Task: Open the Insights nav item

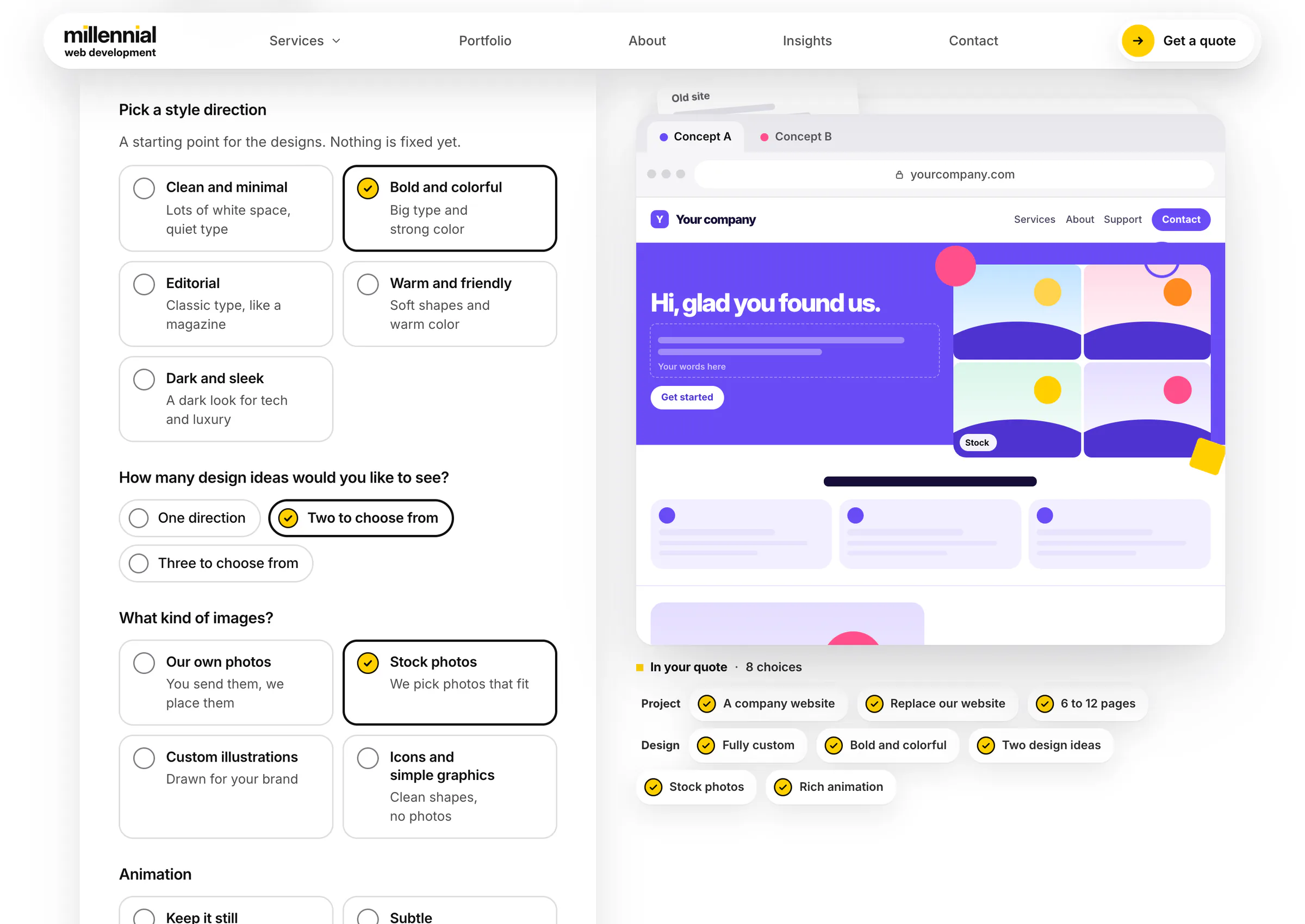Action: coord(806,41)
